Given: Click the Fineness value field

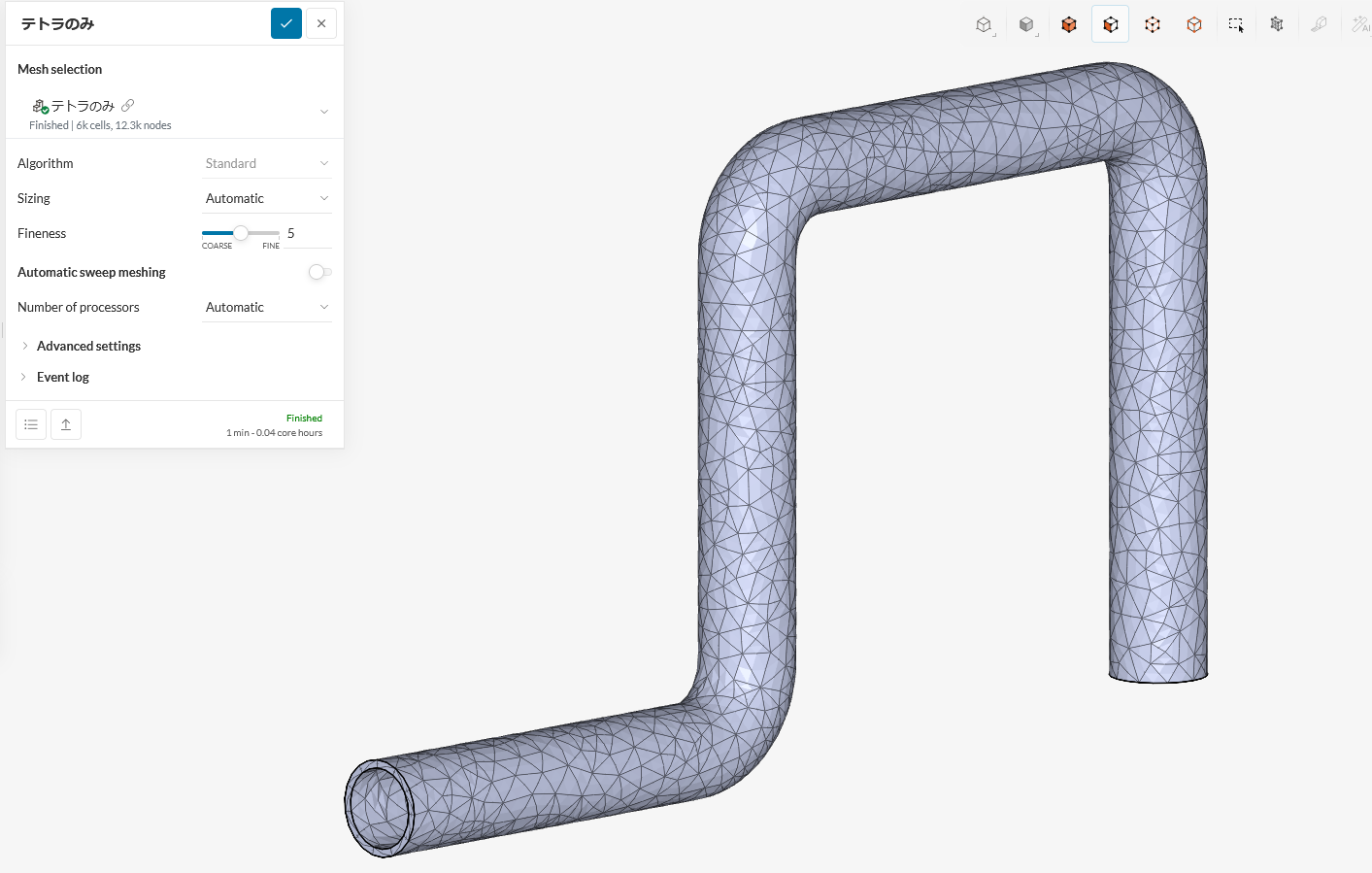Looking at the screenshot, I should click(x=306, y=233).
